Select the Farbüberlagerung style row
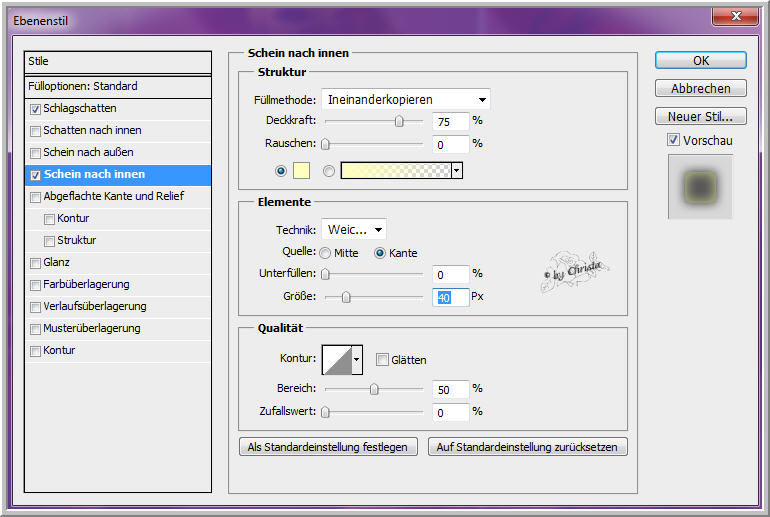 pyautogui.click(x=118, y=285)
